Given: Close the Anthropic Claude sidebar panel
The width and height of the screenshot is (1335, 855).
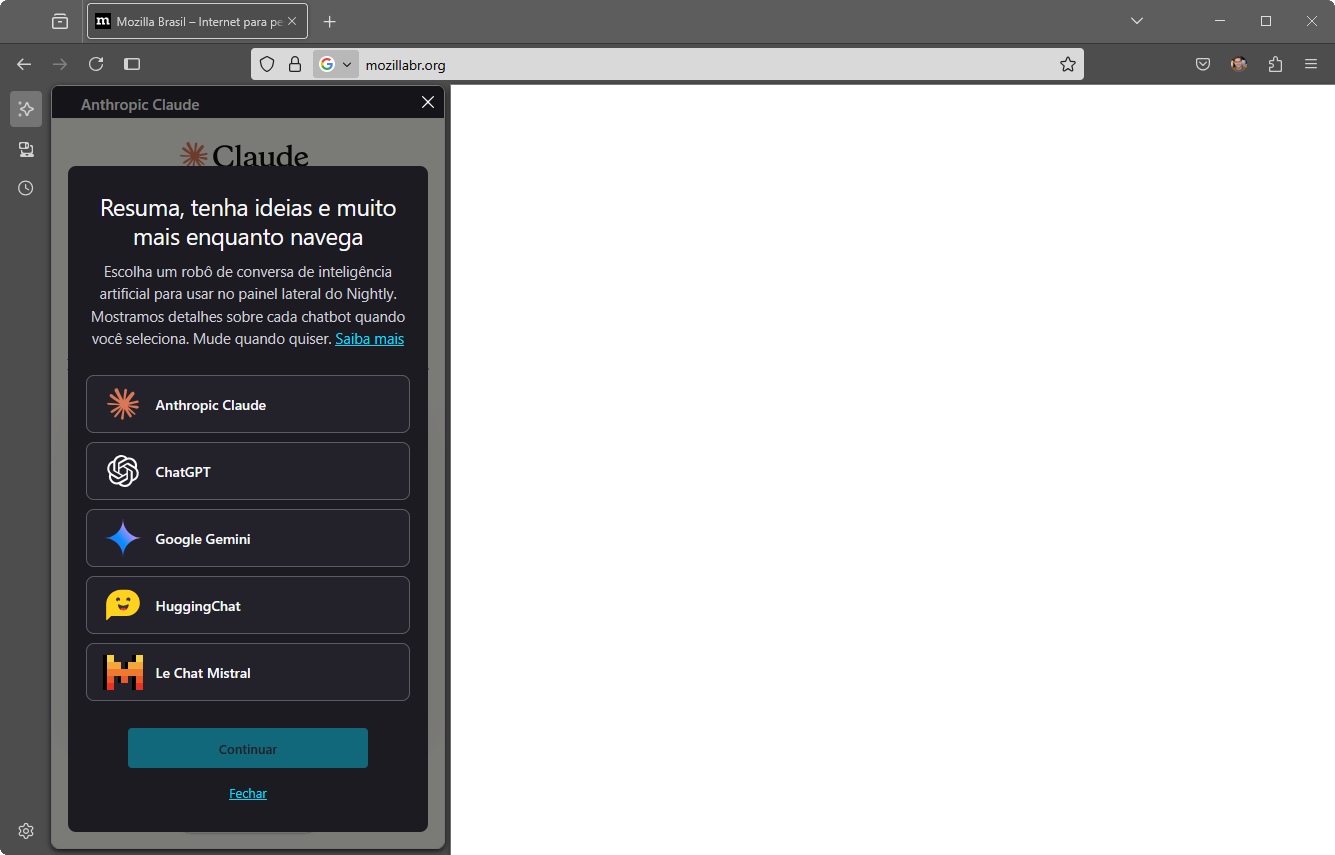Looking at the screenshot, I should pyautogui.click(x=428, y=102).
